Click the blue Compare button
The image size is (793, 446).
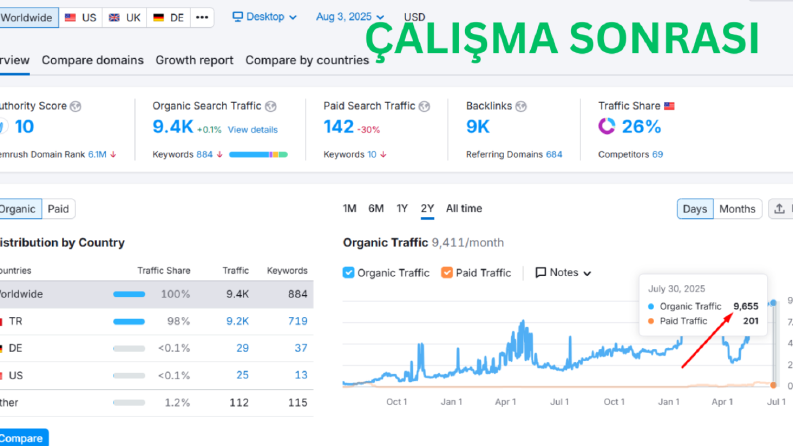coord(23,438)
